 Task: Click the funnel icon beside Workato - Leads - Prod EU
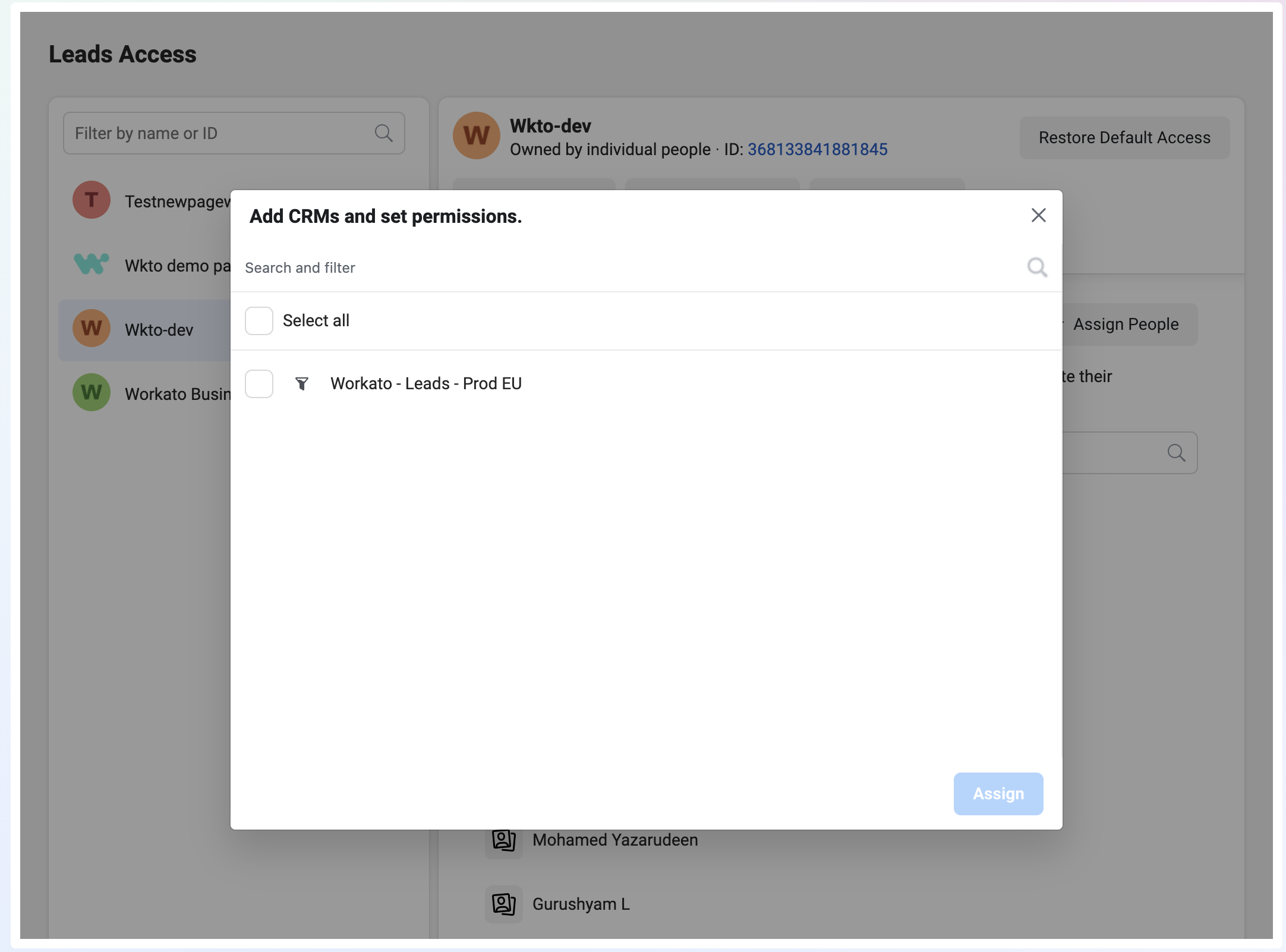pyautogui.click(x=303, y=384)
